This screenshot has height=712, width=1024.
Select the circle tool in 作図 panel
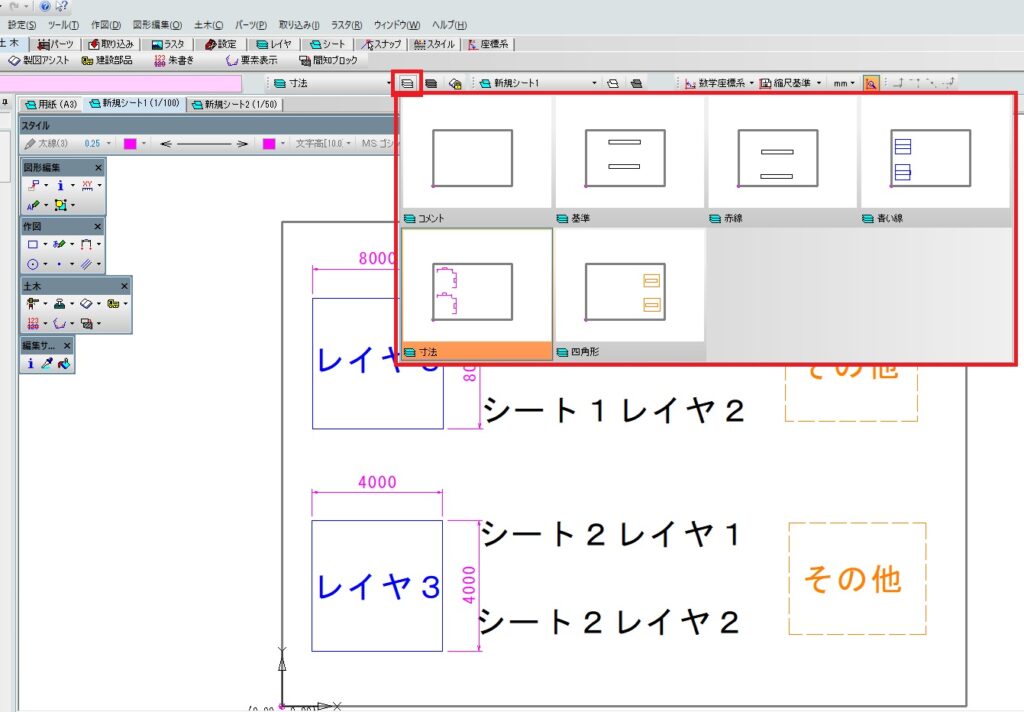33,265
